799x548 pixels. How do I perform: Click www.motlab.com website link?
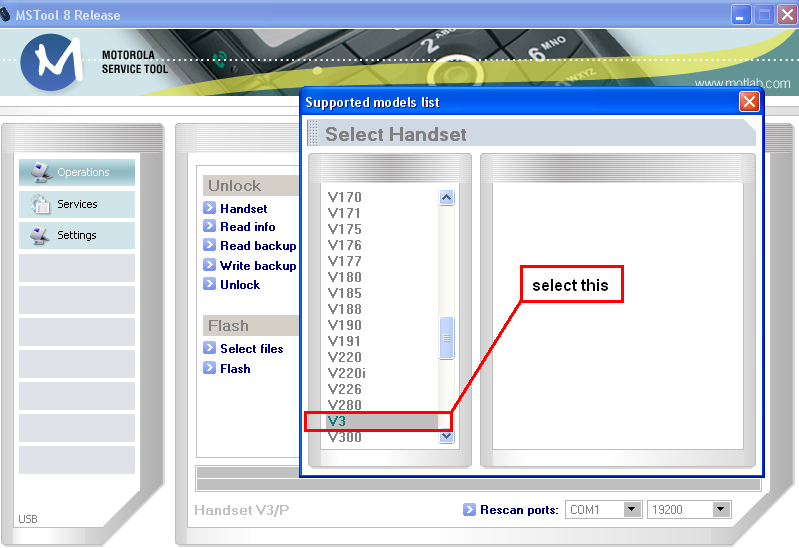(742, 83)
